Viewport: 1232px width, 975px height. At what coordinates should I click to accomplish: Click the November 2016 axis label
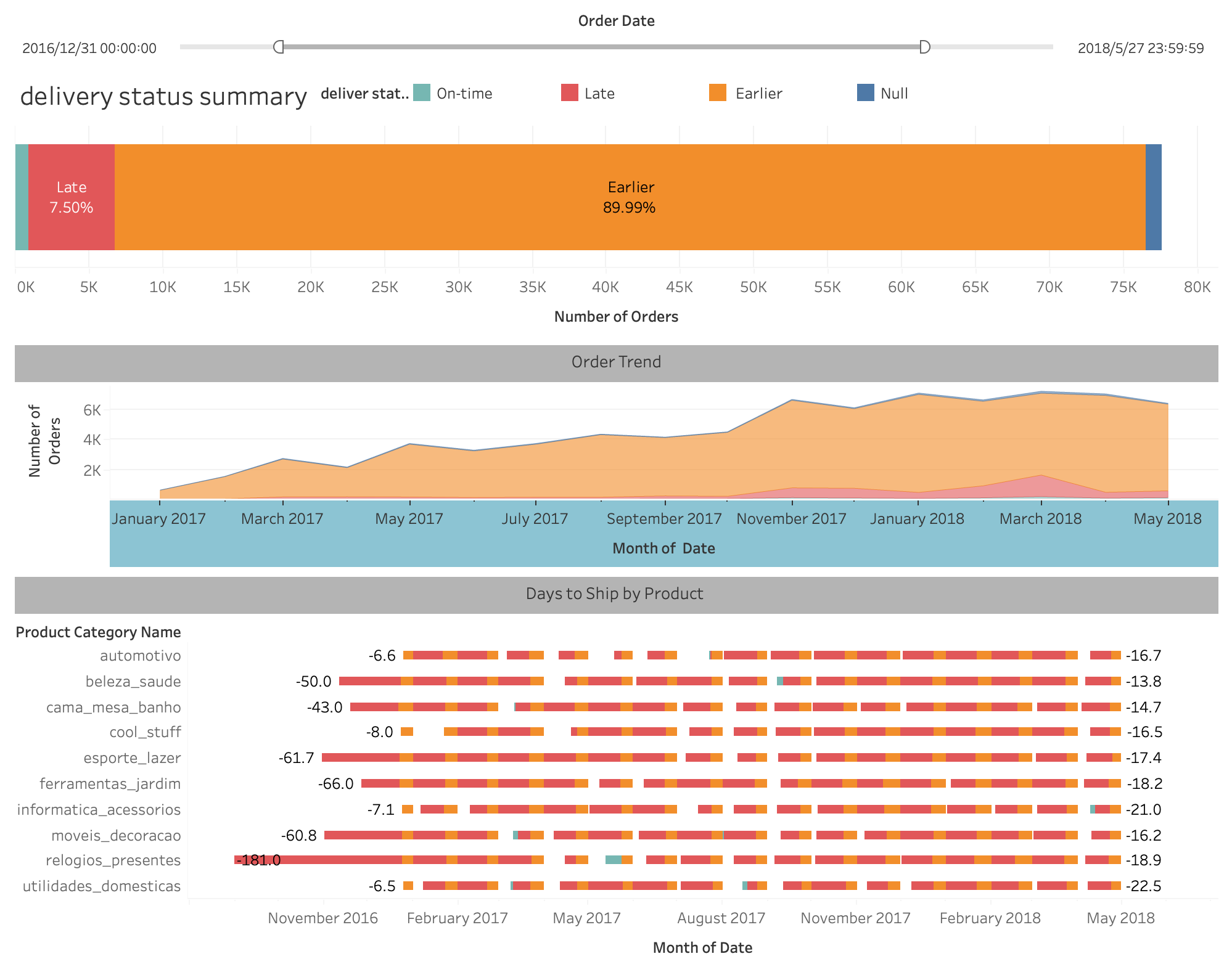tap(322, 918)
